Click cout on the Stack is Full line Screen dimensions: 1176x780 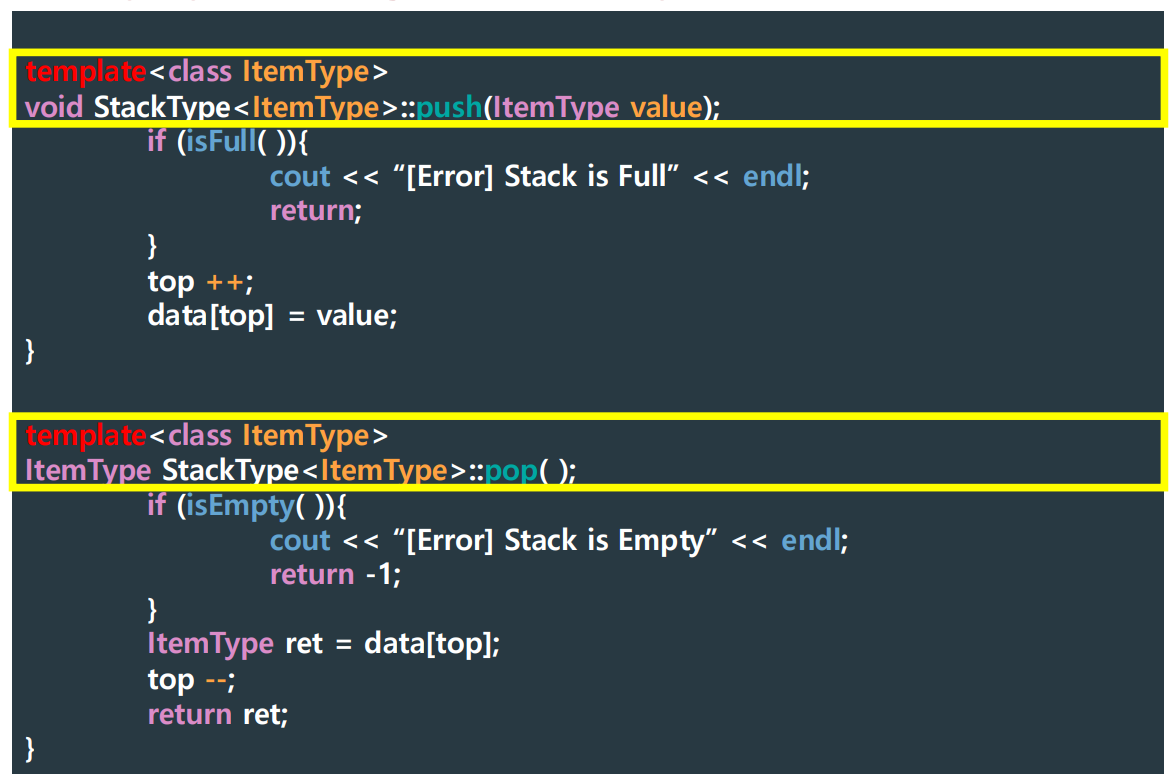pyautogui.click(x=300, y=177)
